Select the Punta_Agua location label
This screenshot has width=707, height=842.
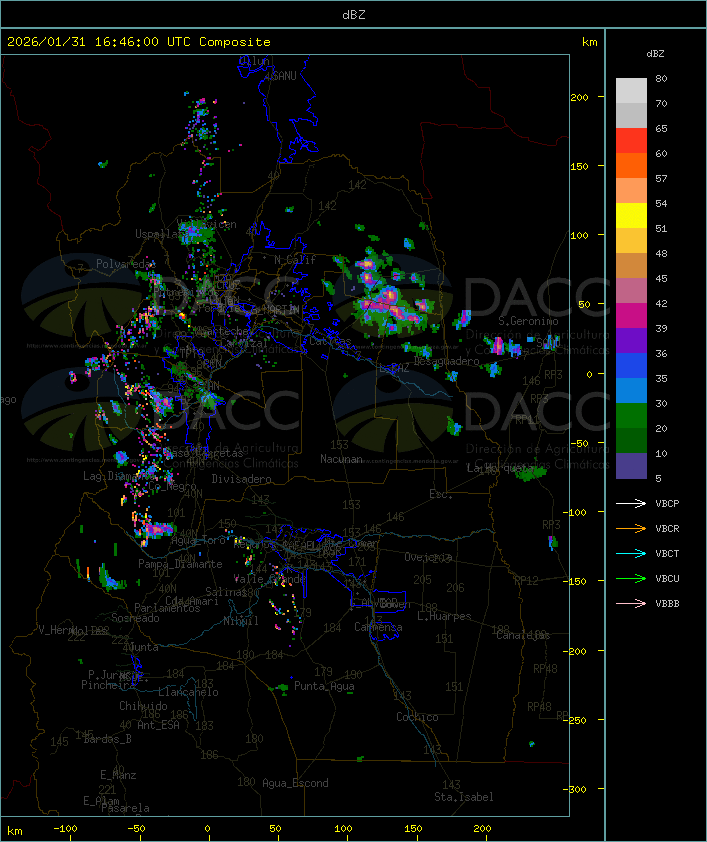point(324,686)
